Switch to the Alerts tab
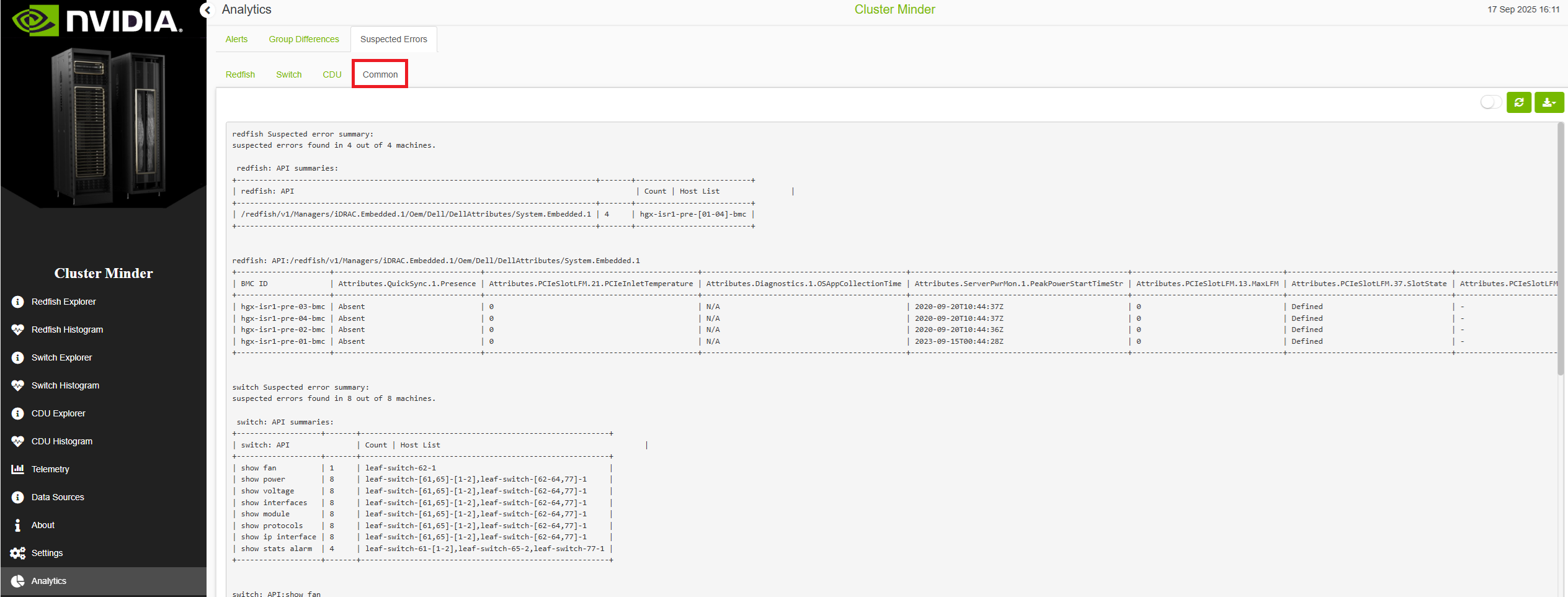The height and width of the screenshot is (597, 1568). tap(236, 39)
